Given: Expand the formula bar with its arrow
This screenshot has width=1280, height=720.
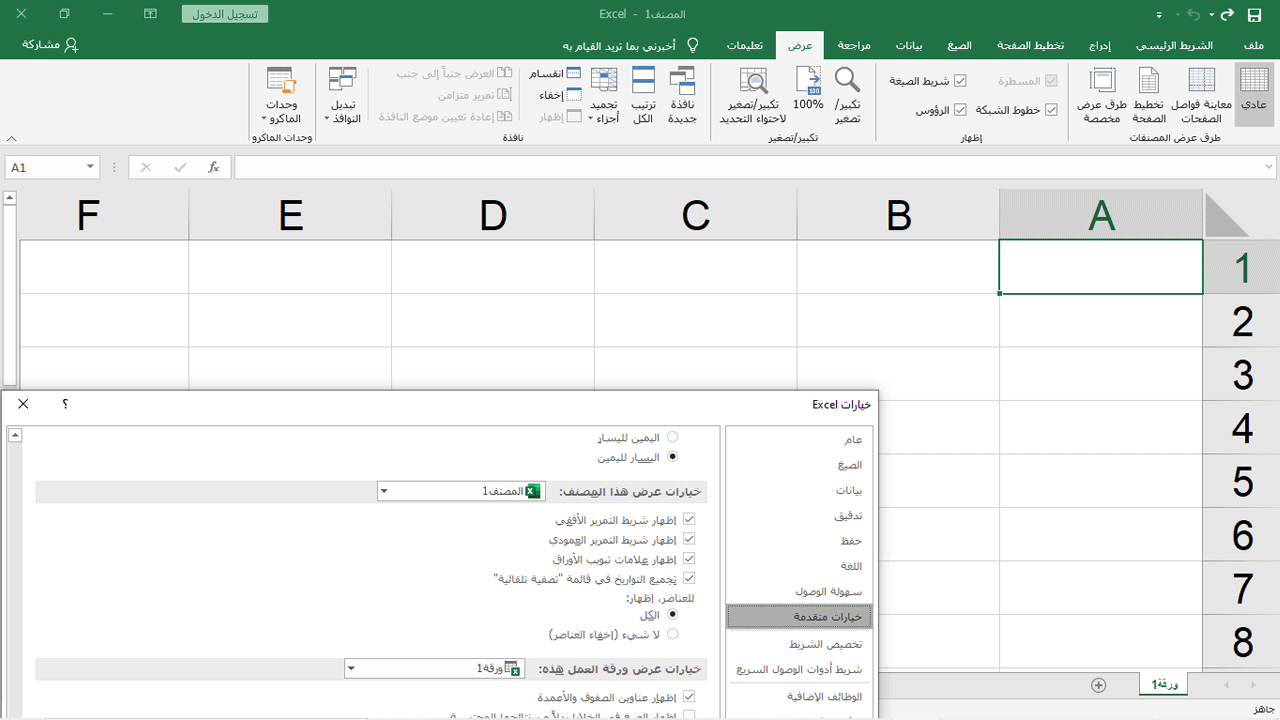Looking at the screenshot, I should pyautogui.click(x=1270, y=167).
